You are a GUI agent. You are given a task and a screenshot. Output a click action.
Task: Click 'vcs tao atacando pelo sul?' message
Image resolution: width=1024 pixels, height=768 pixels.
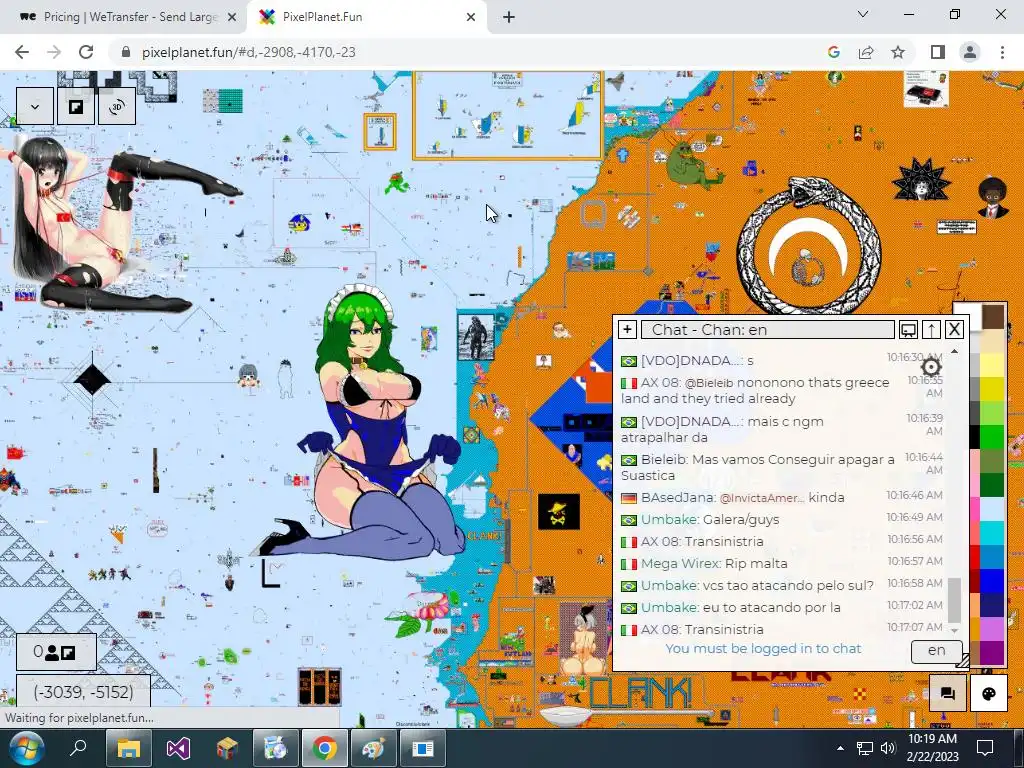coord(788,585)
